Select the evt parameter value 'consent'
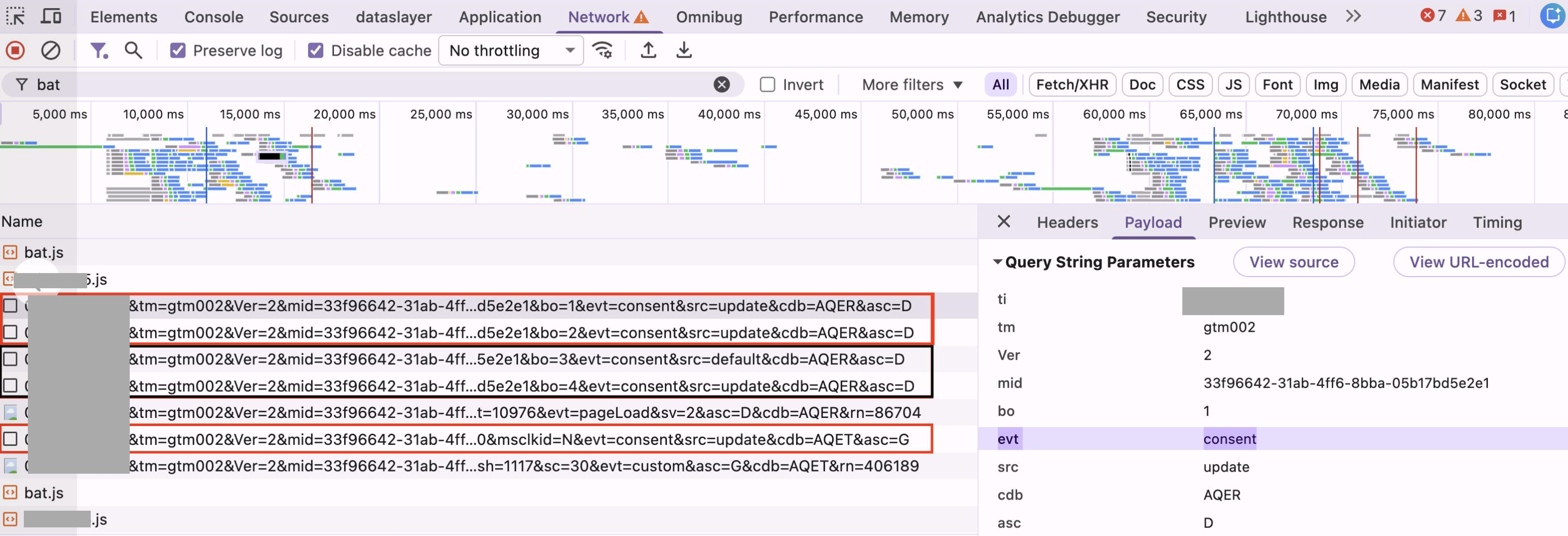Screen dimensions: 1568x536 [1229, 439]
